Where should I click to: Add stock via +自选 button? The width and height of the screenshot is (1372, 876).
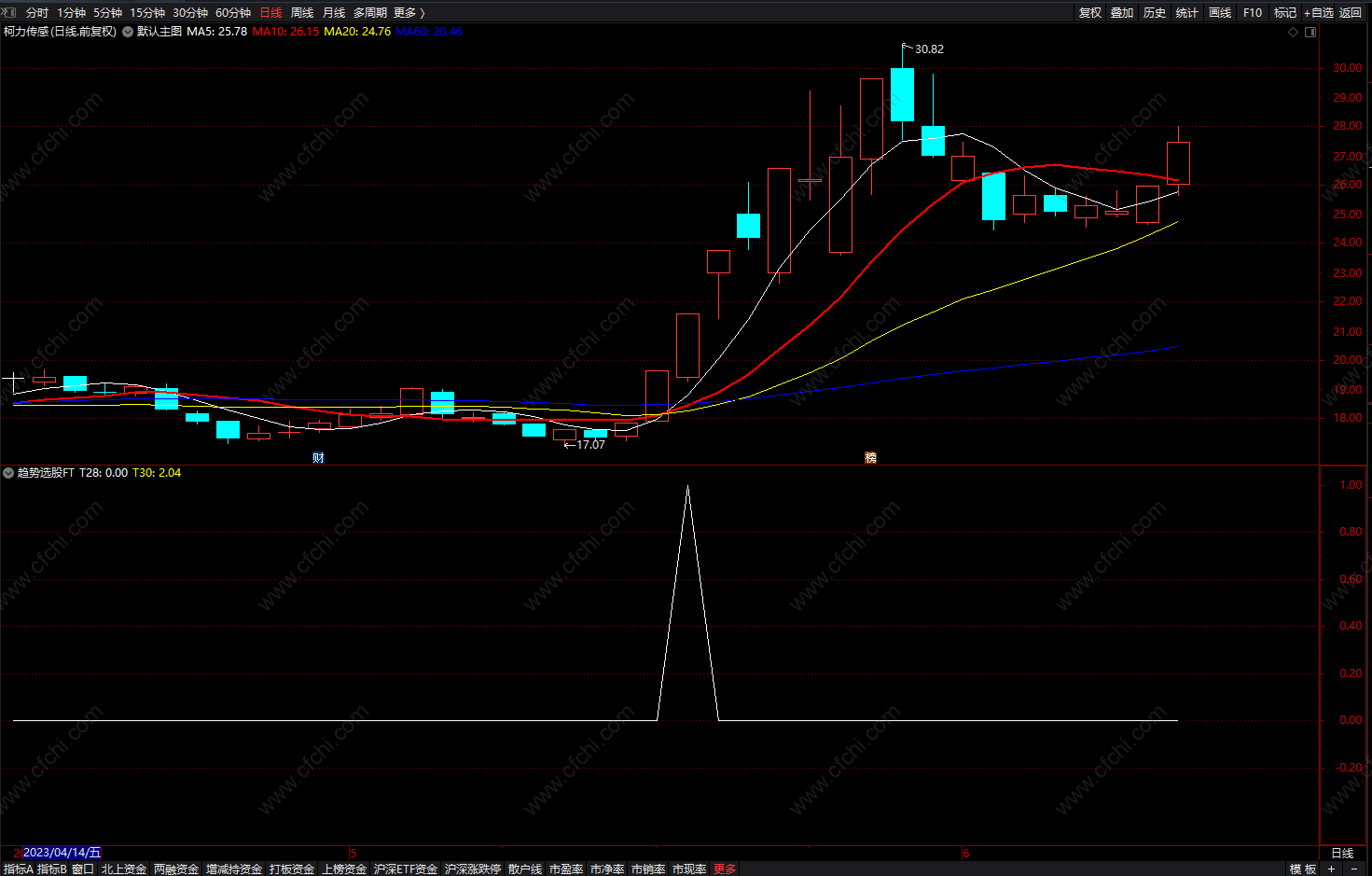pyautogui.click(x=1319, y=12)
